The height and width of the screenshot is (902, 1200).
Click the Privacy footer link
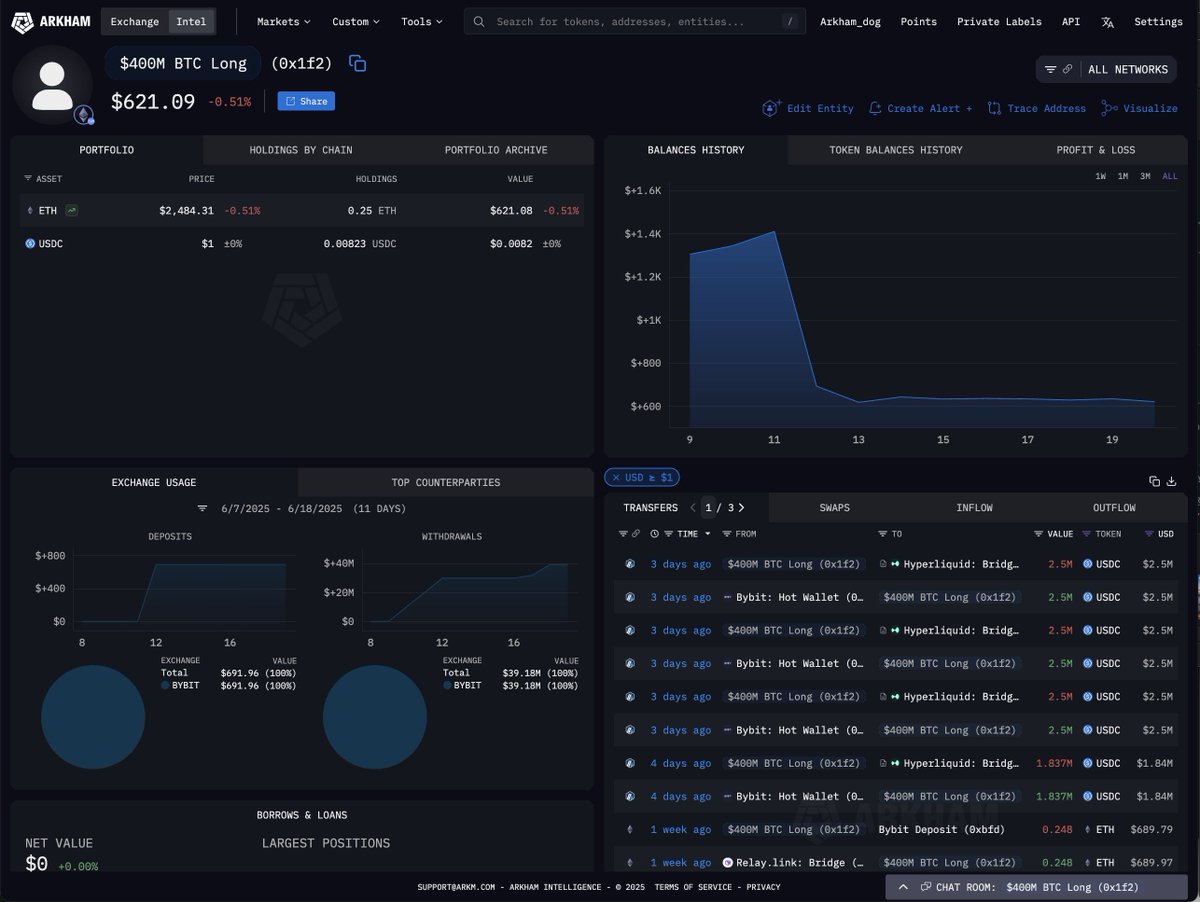coord(763,887)
